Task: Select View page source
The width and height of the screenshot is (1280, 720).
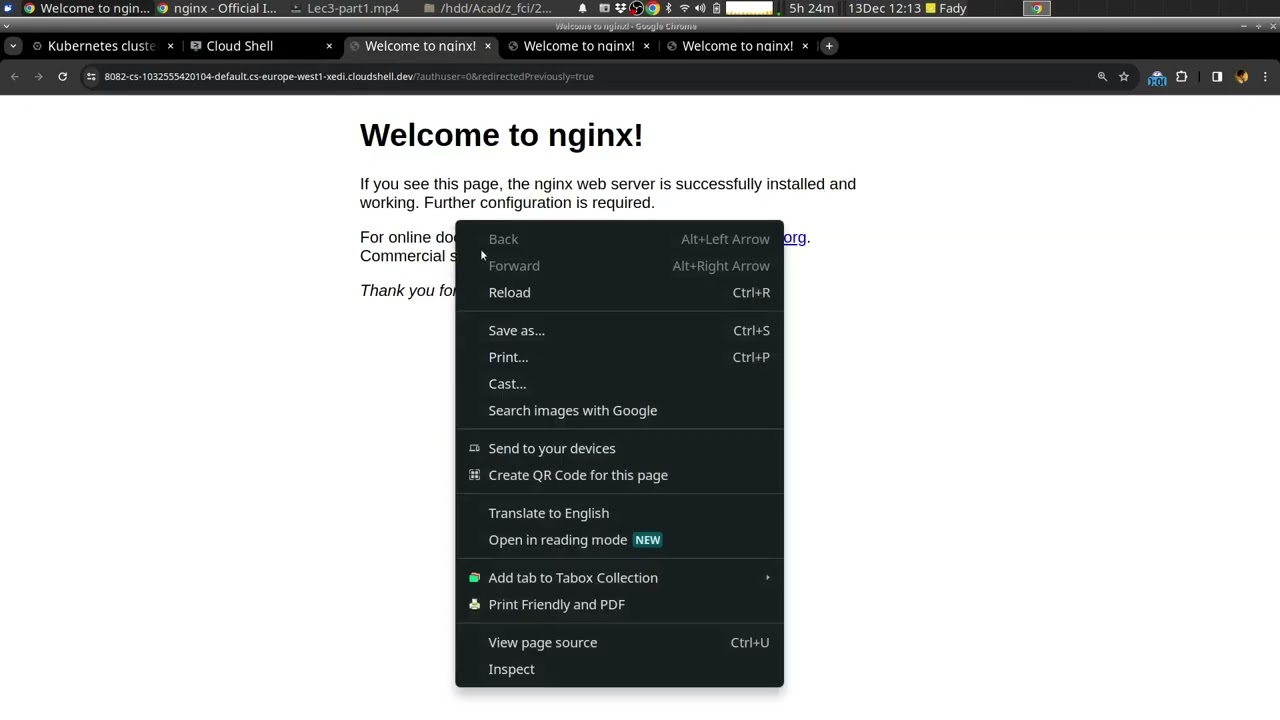Action: point(619,643)
